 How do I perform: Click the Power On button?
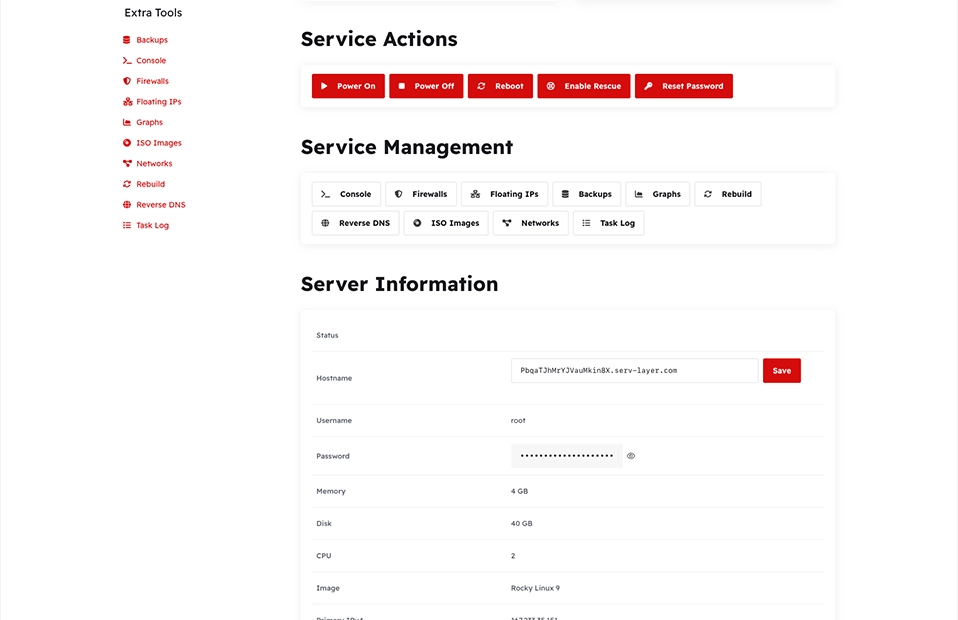(348, 86)
